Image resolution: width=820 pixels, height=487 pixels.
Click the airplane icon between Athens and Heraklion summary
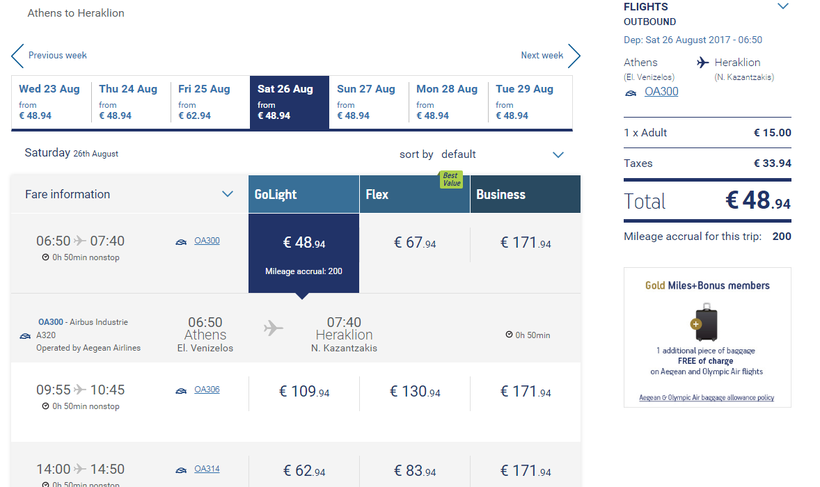[x=702, y=63]
